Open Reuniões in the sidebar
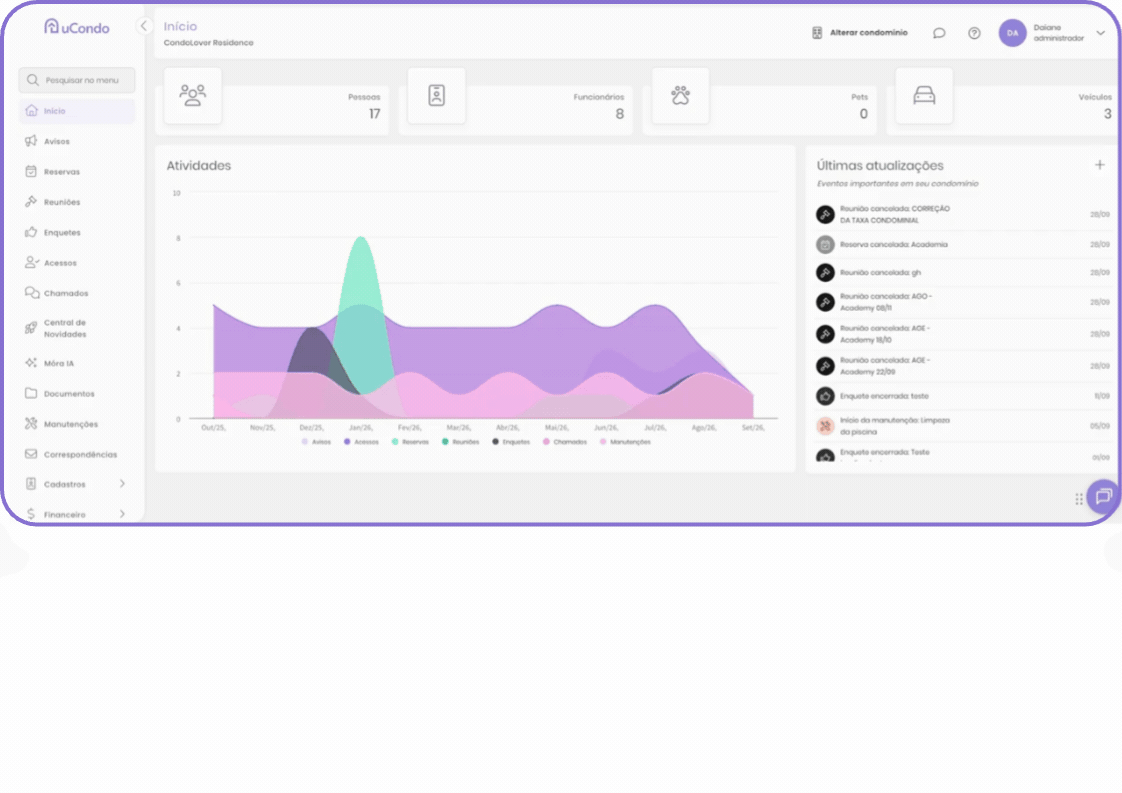Viewport: 1122px width, 793px height. 77,202
